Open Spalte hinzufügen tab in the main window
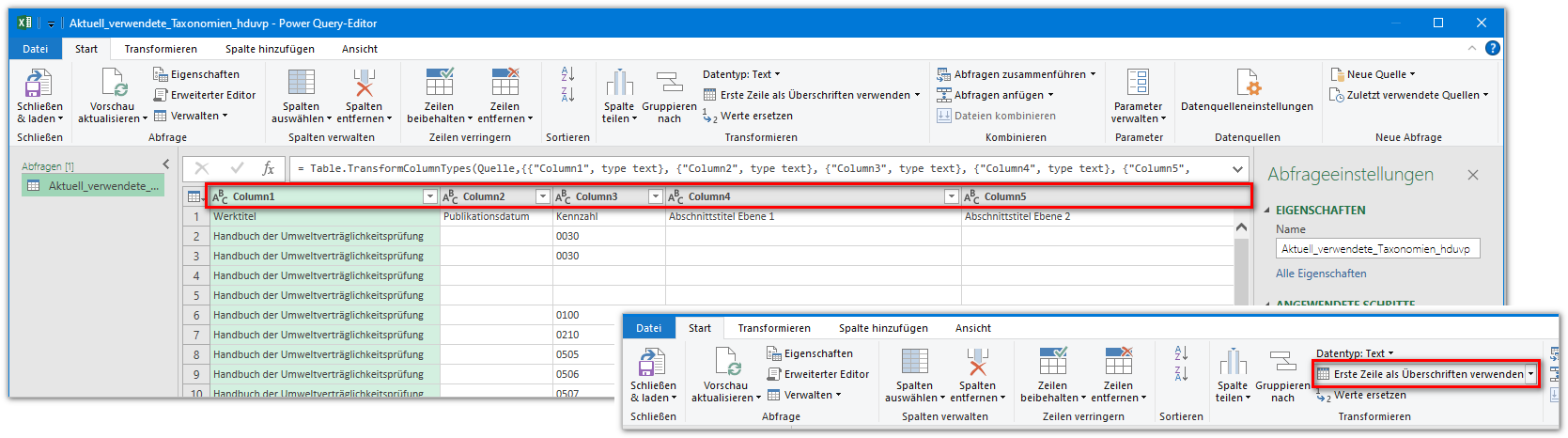Viewport: 1568px width, 438px height. (x=270, y=49)
